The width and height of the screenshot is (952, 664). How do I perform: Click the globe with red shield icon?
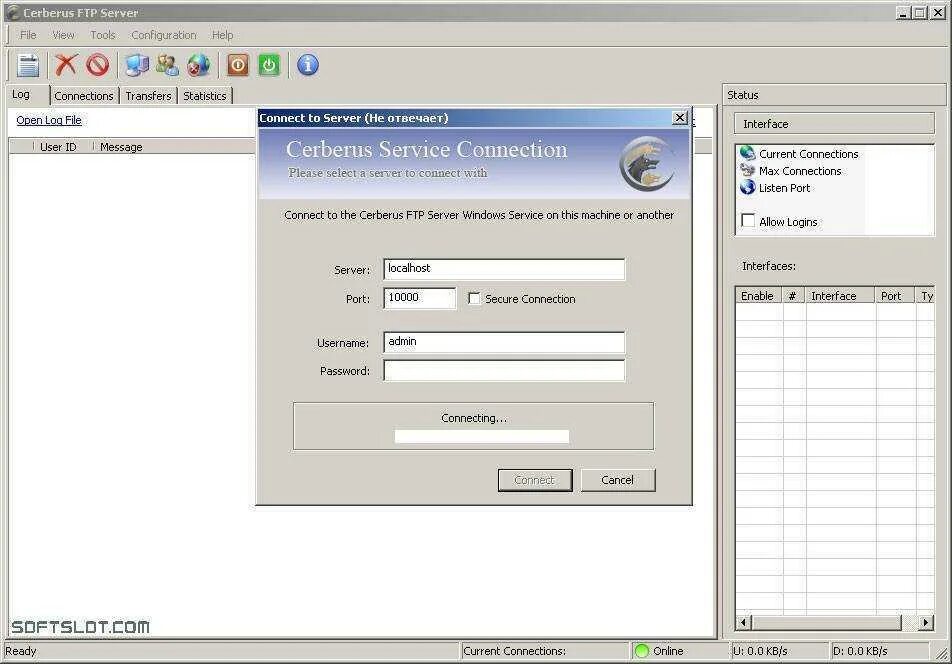[x=198, y=64]
